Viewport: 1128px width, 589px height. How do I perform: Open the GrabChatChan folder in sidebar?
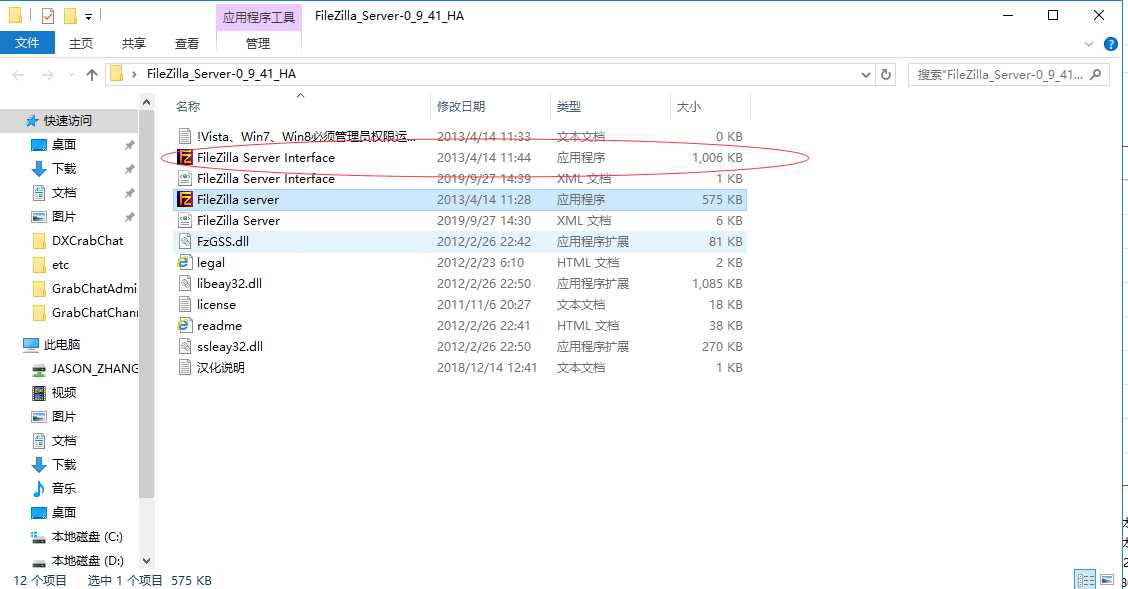pos(94,313)
